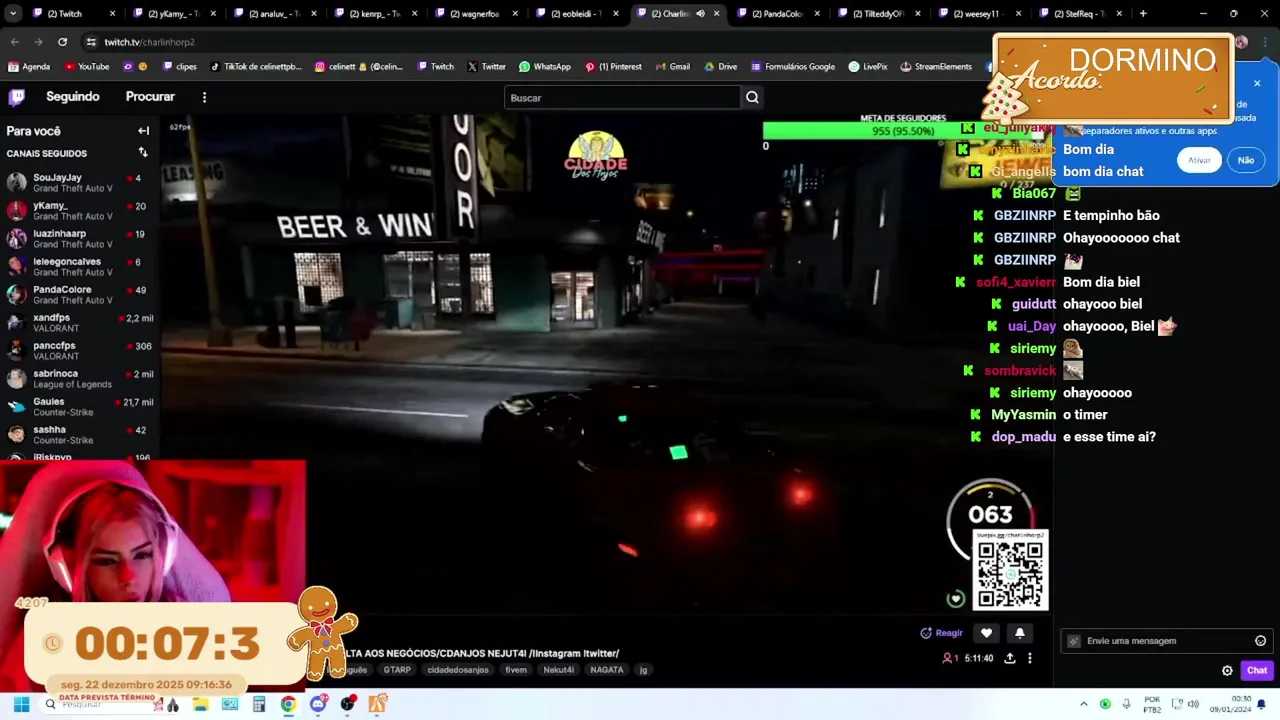Click username uai_Day in chat
This screenshot has width=1280, height=720.
(x=1032, y=326)
